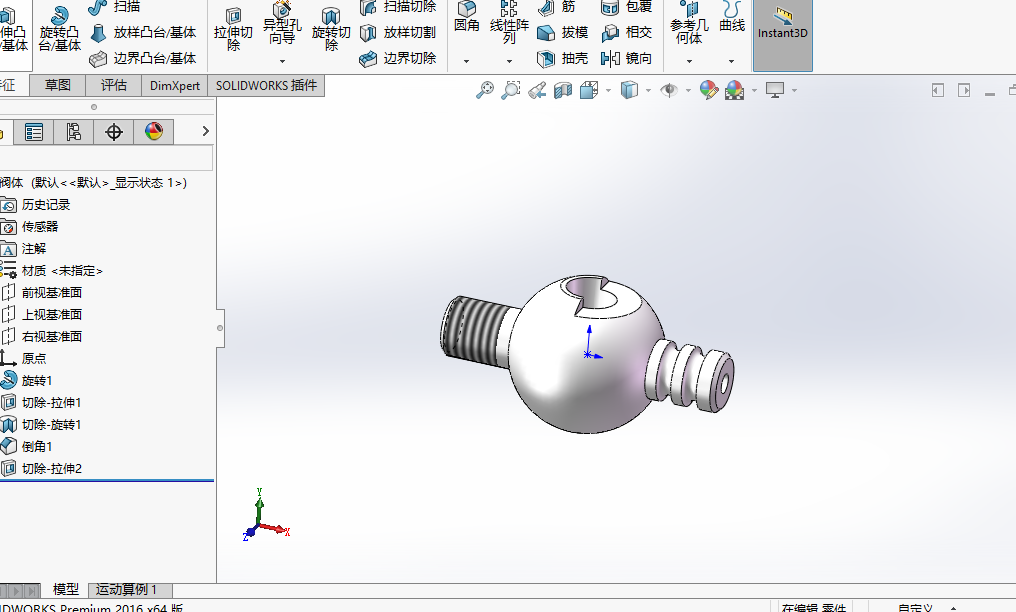
Task: Open the Apply Scene dropdown arrow
Action: click(x=754, y=91)
